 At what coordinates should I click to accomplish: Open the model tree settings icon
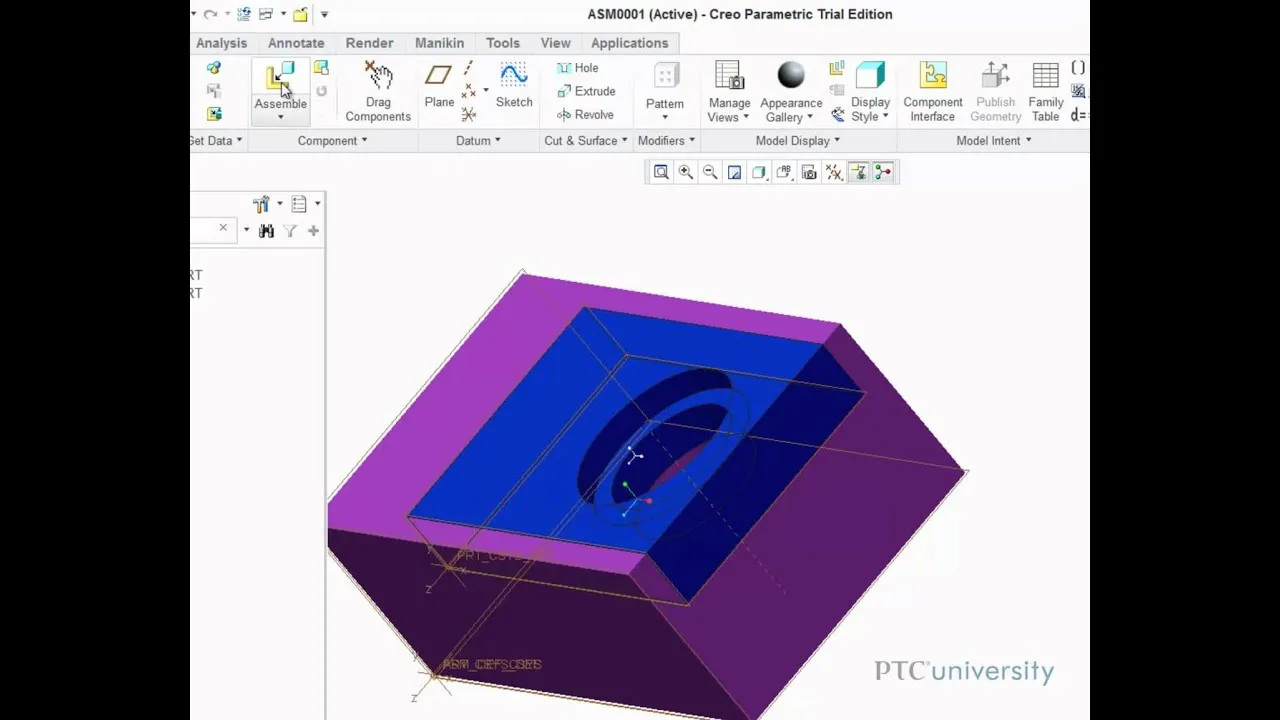[x=262, y=204]
